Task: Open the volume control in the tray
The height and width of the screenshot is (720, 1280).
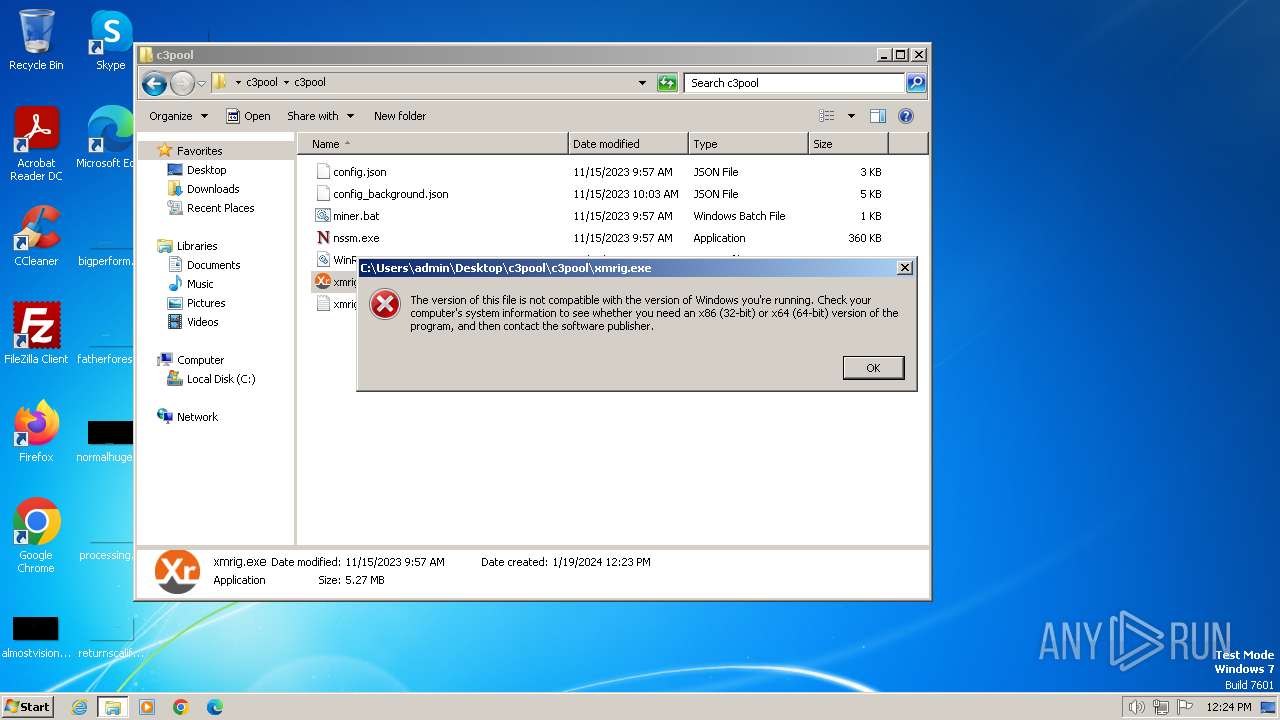Action: (1136, 707)
